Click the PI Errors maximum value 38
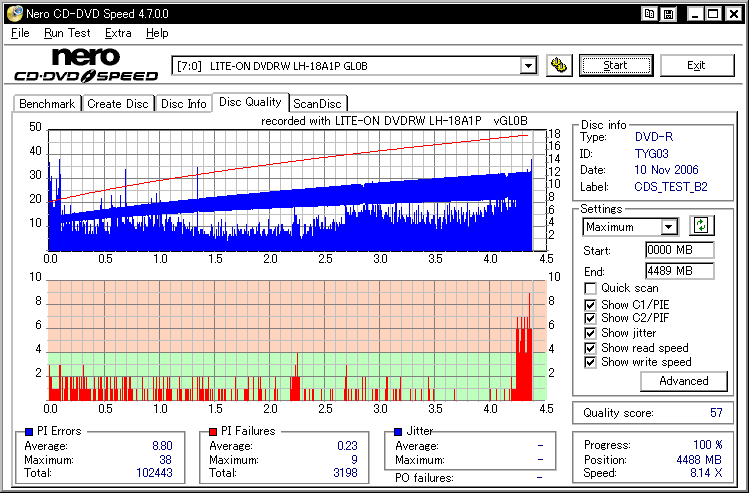 click(x=166, y=460)
